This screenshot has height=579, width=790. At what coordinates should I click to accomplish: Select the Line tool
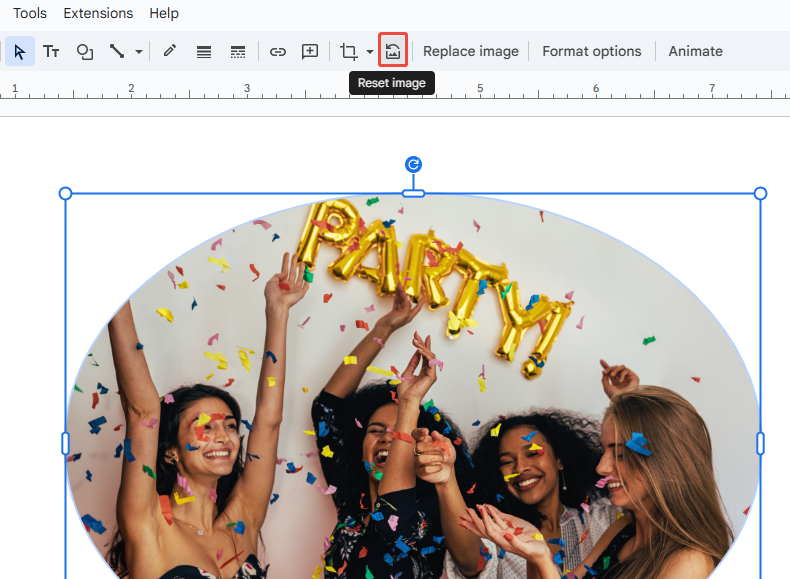(117, 51)
